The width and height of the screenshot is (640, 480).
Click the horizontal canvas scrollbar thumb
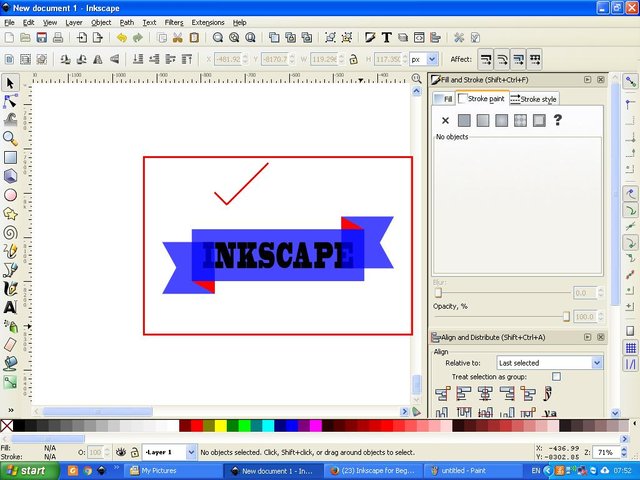coord(98,411)
